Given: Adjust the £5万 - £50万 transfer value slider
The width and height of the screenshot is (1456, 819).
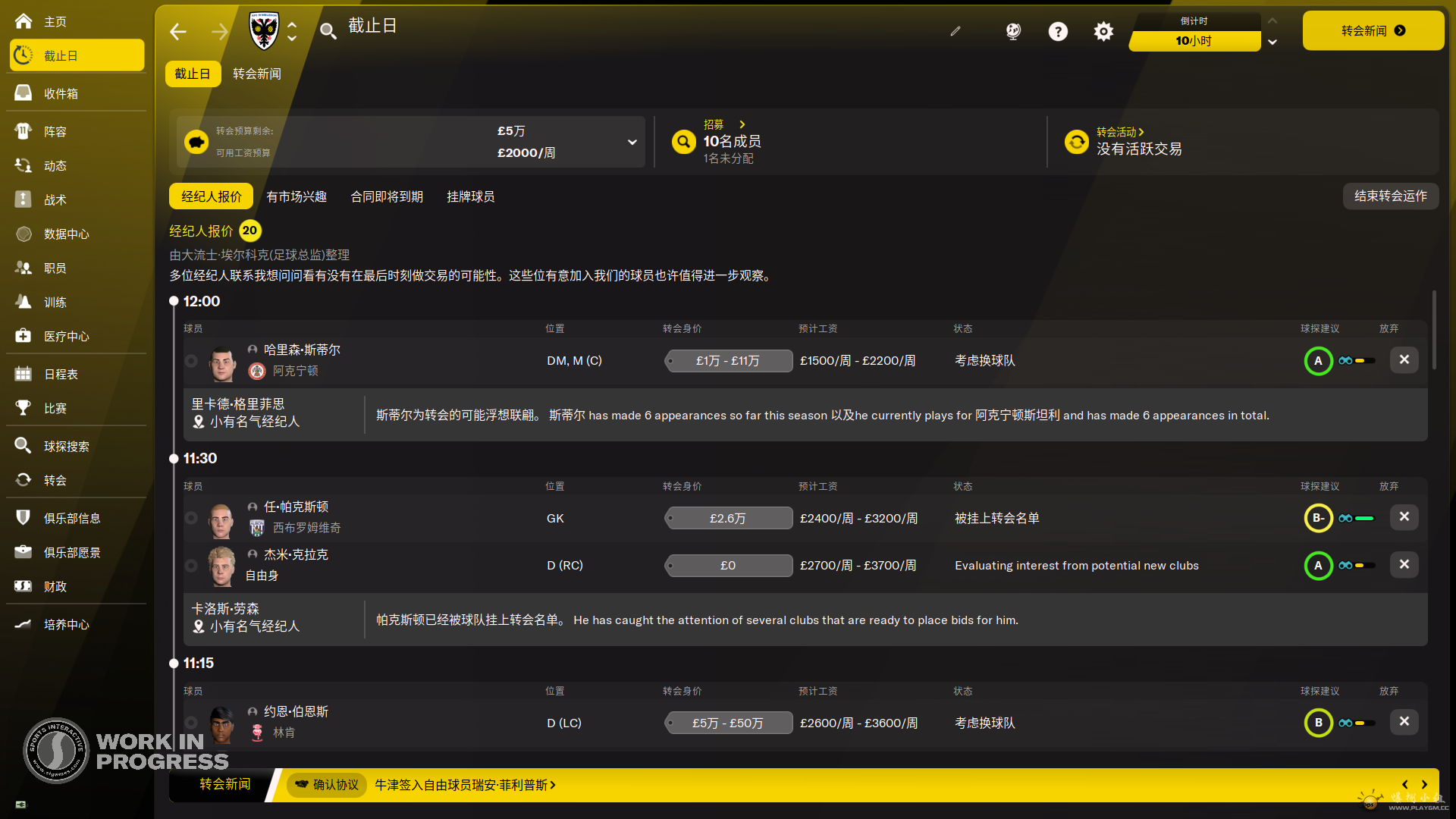Looking at the screenshot, I should pos(728,723).
